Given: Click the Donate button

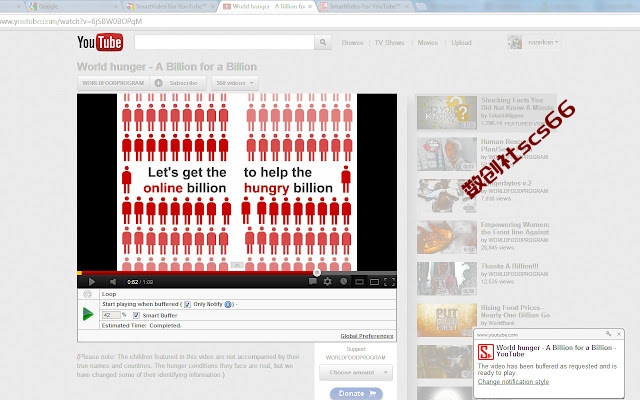Looking at the screenshot, I should pyautogui.click(x=356, y=393).
